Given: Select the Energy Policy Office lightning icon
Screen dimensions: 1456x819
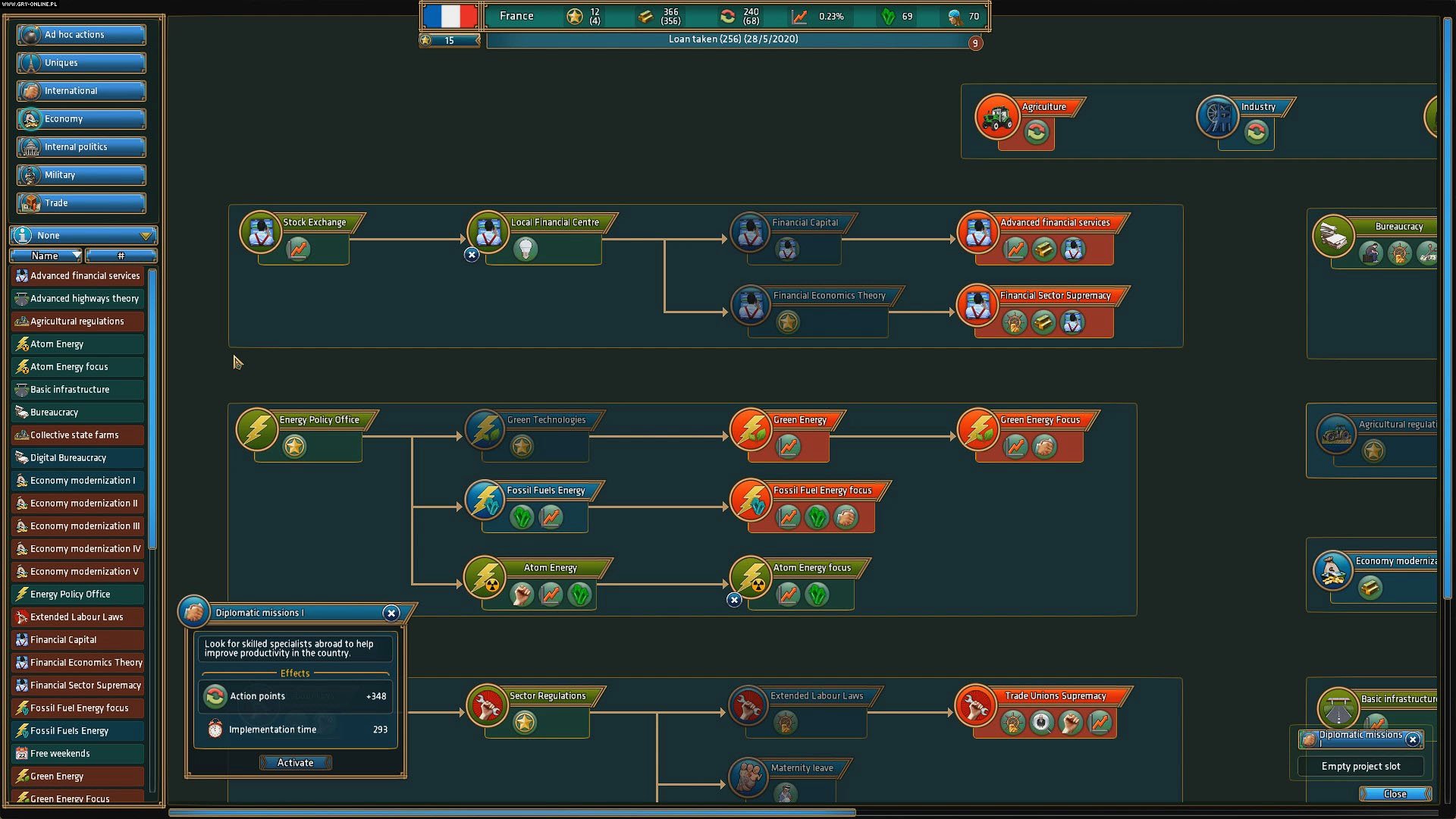Looking at the screenshot, I should pyautogui.click(x=257, y=429).
